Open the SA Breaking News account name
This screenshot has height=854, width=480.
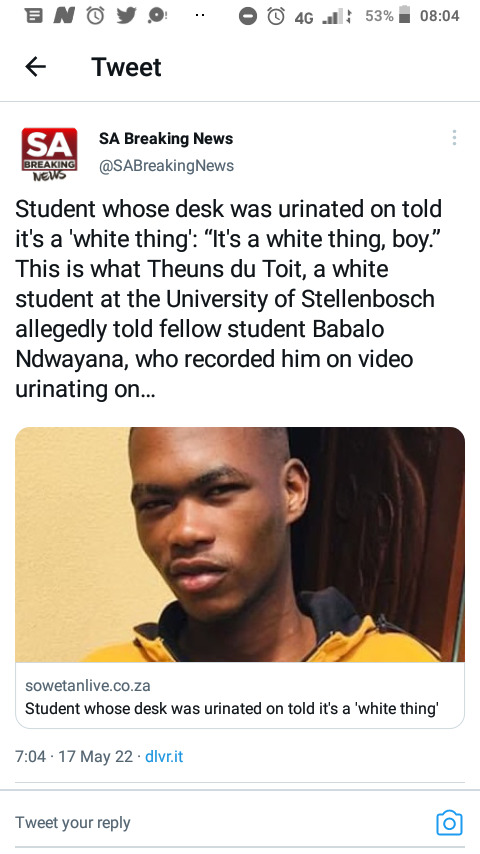166,139
